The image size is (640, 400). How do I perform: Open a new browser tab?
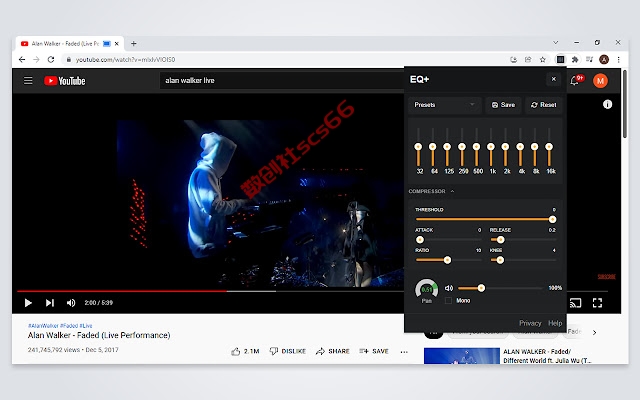(133, 43)
